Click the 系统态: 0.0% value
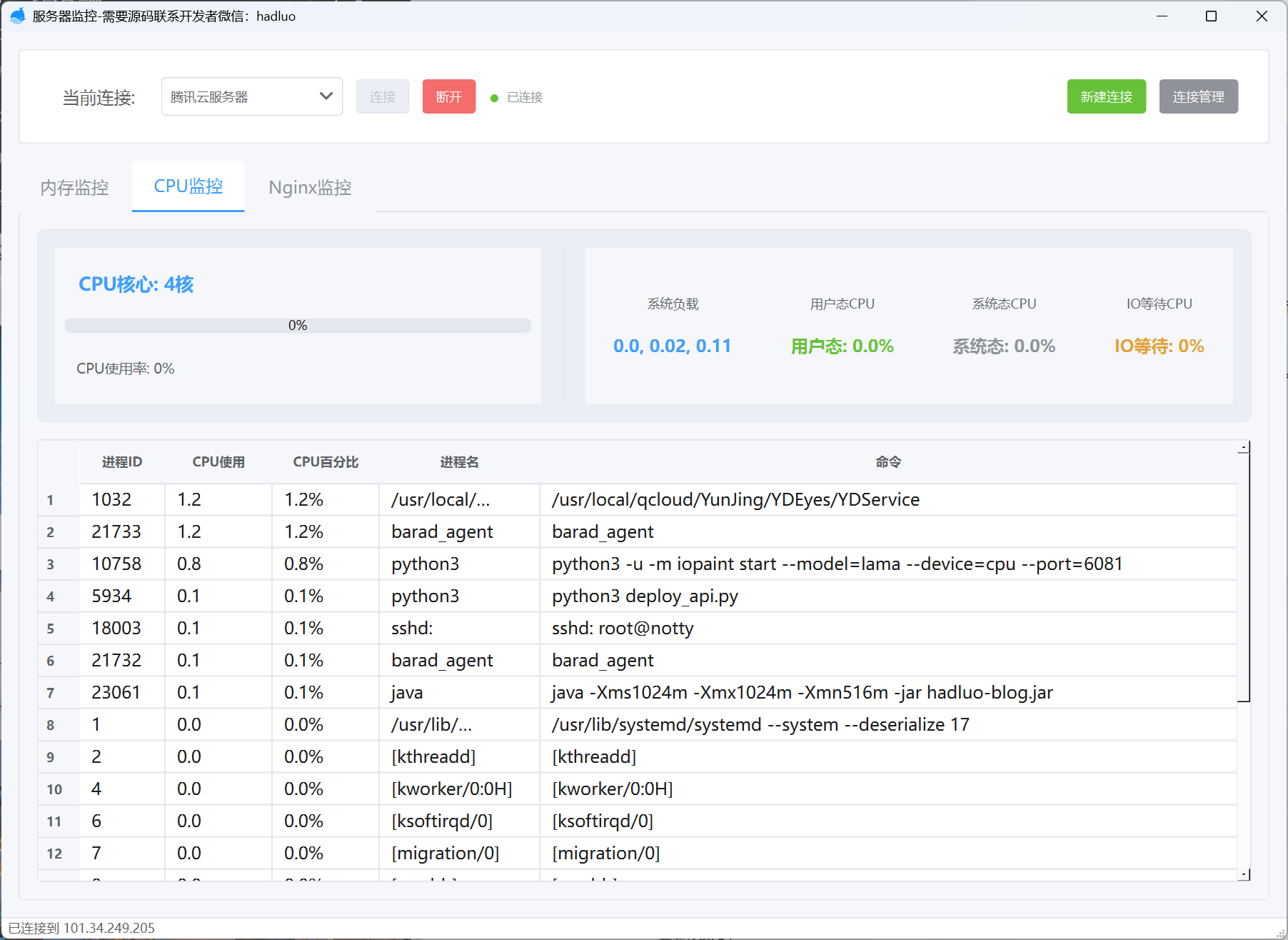Screen dimensions: 1288x940 pos(1004,346)
